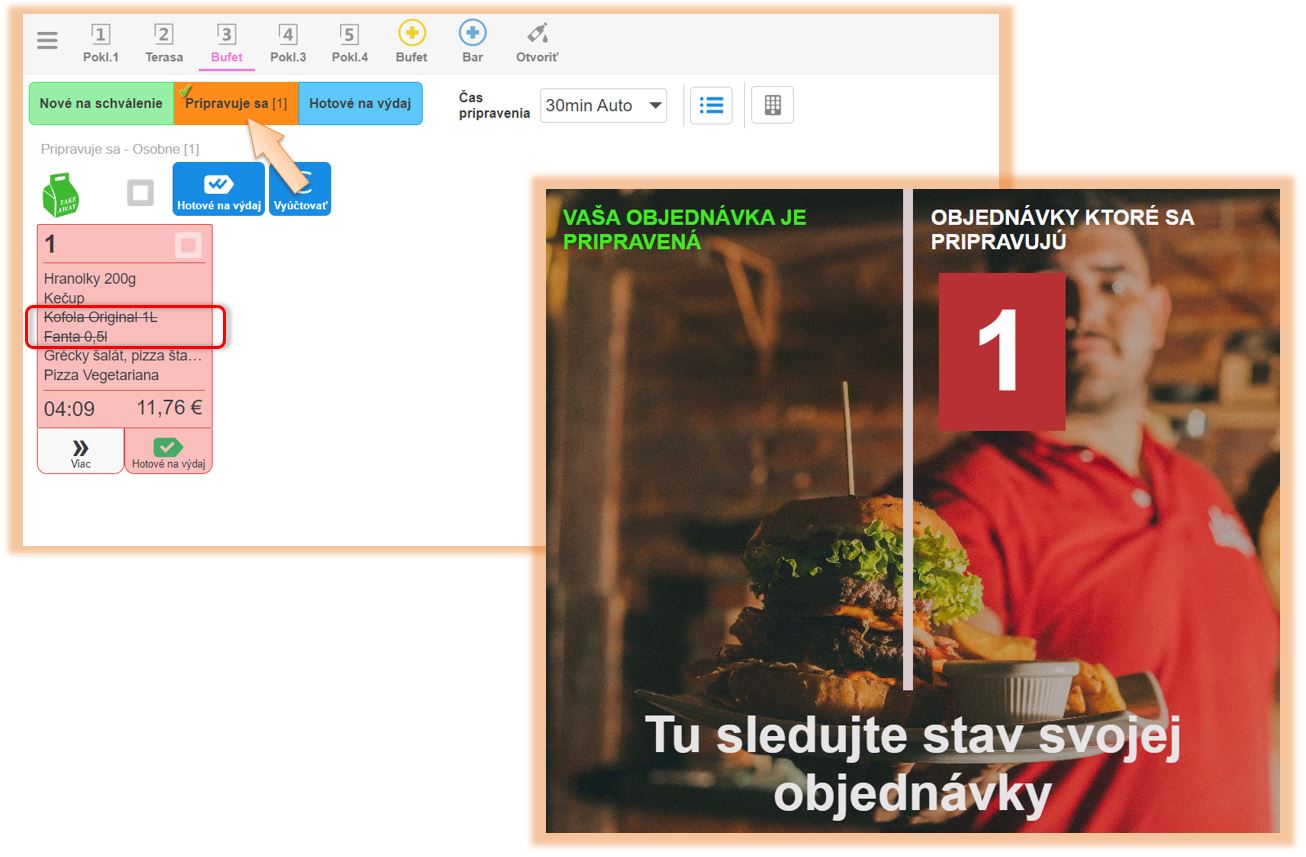Switch to the Terasa register
Screen dimensions: 1306x857
pyautogui.click(x=164, y=42)
